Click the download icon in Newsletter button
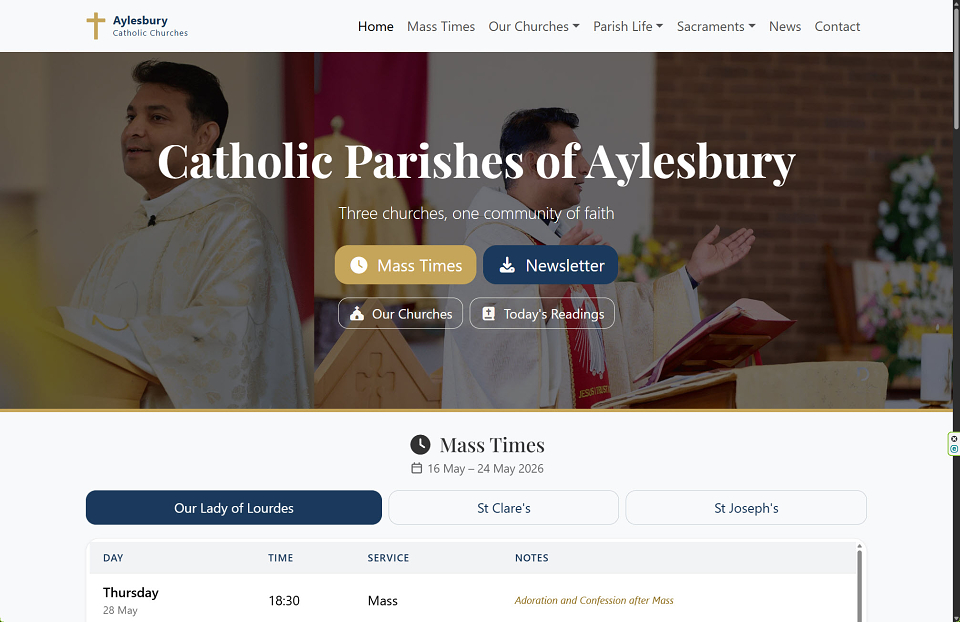960x622 pixels. point(507,265)
